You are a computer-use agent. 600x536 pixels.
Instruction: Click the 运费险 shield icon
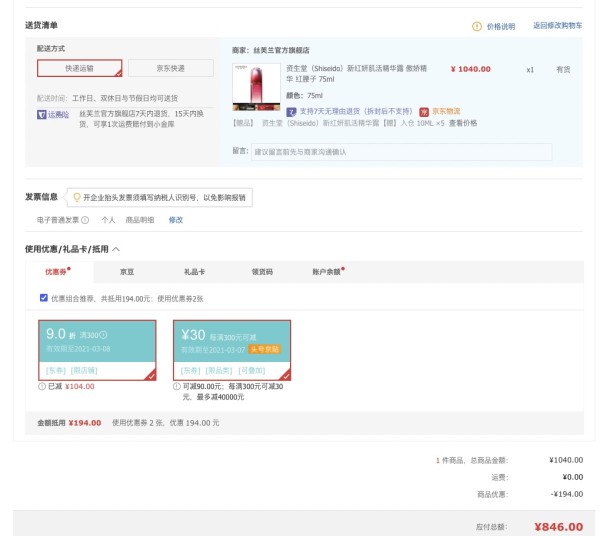pos(41,114)
